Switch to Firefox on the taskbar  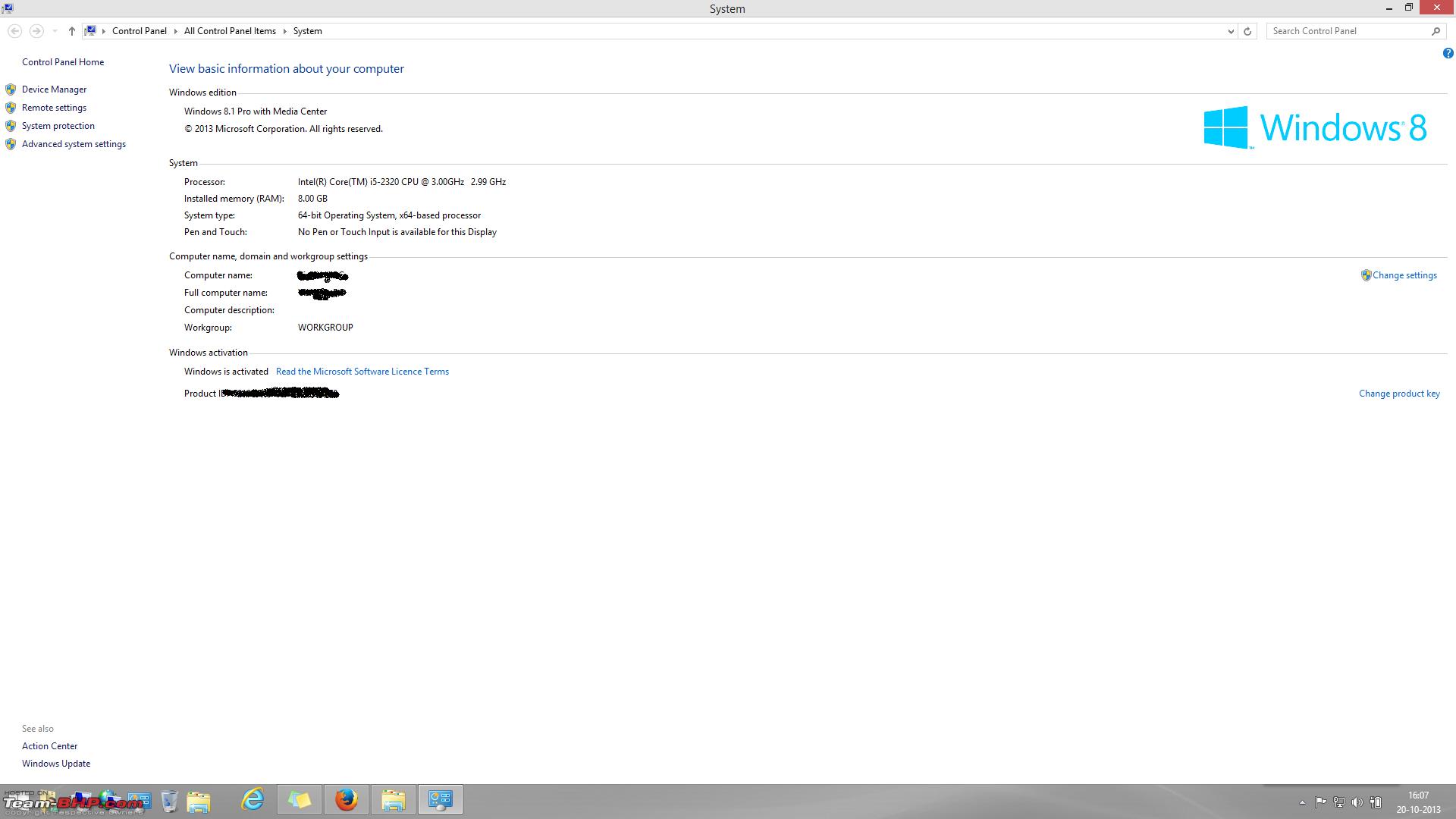347,799
